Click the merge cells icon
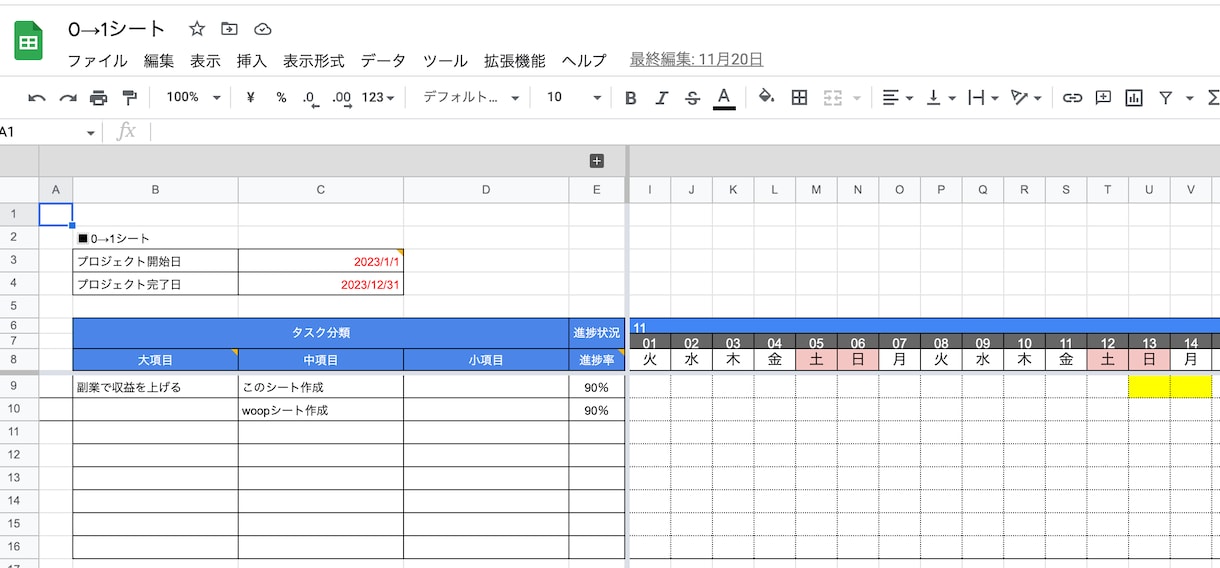Viewport: 1220px width, 568px height. [x=832, y=97]
